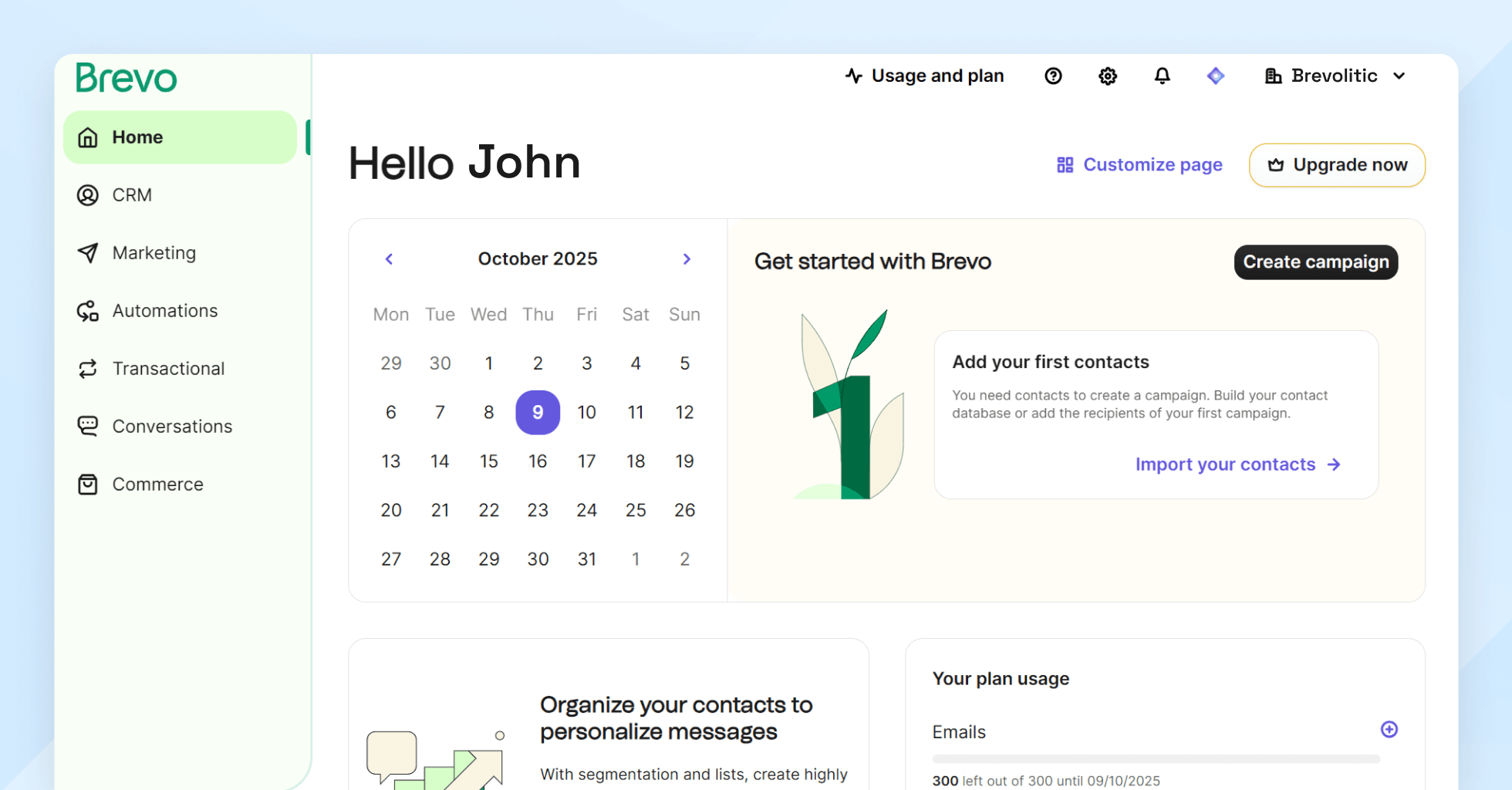Screen dimensions: 1512x790
Task: Open Commerce in the sidebar
Action: [x=157, y=484]
